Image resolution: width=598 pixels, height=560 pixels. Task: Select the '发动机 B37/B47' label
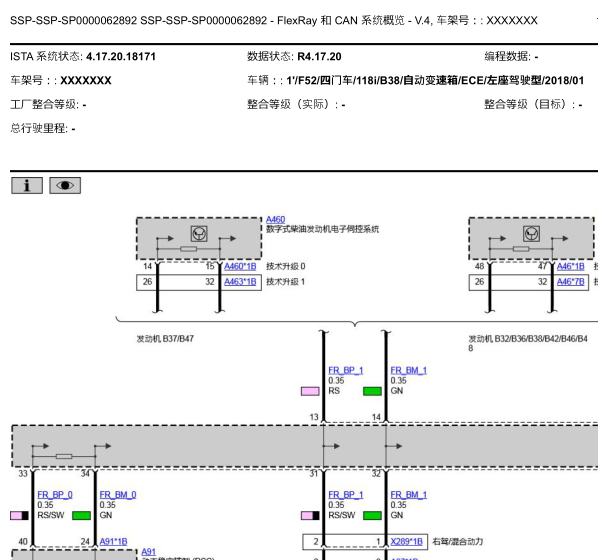coord(165,339)
